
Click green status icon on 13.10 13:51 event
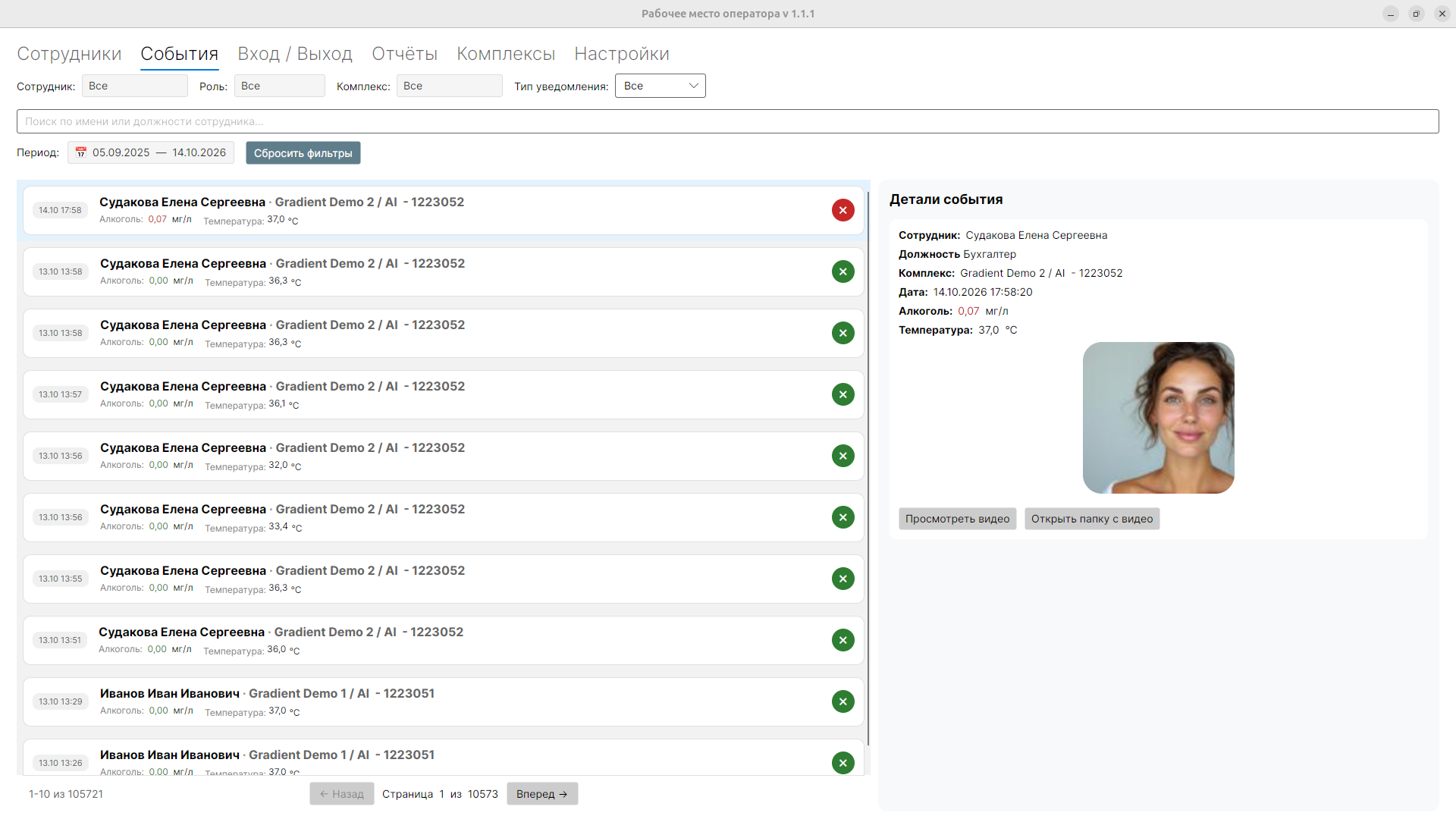click(843, 640)
